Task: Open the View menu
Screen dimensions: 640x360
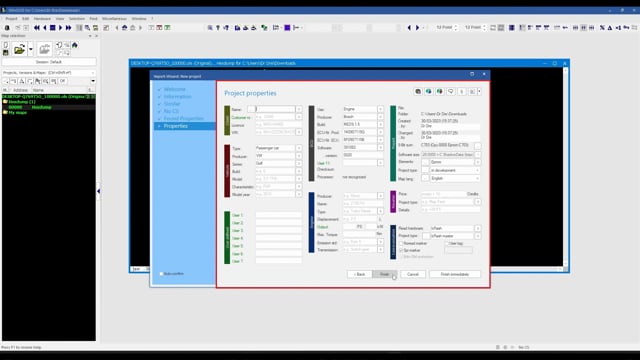Action: coord(60,19)
